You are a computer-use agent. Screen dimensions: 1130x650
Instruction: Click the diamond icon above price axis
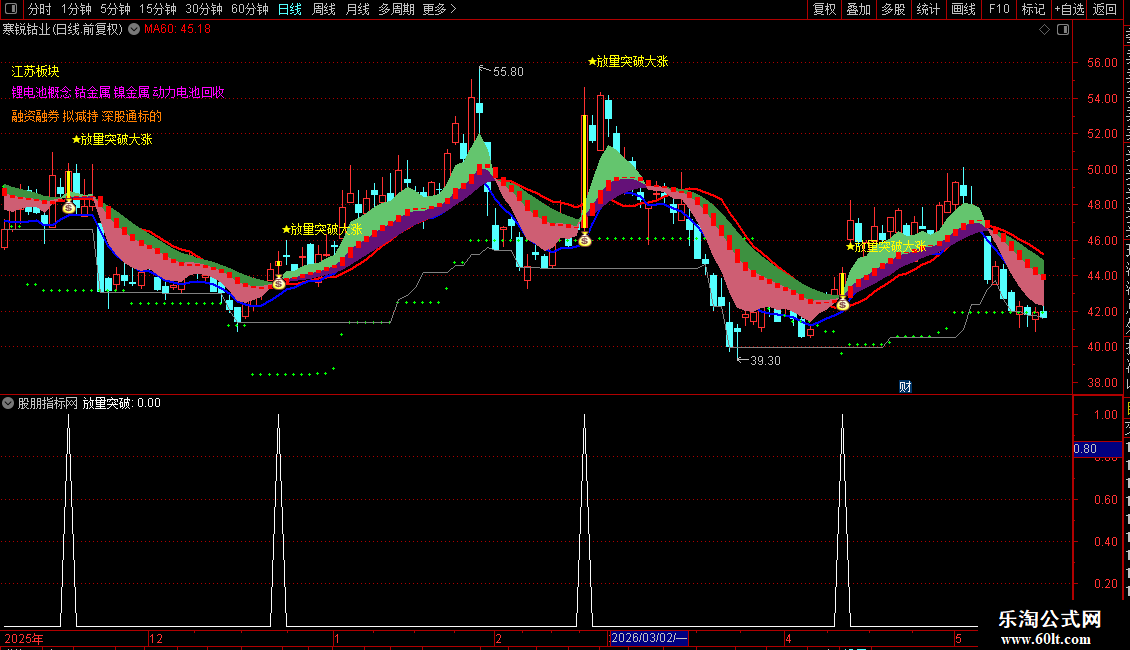click(1044, 30)
